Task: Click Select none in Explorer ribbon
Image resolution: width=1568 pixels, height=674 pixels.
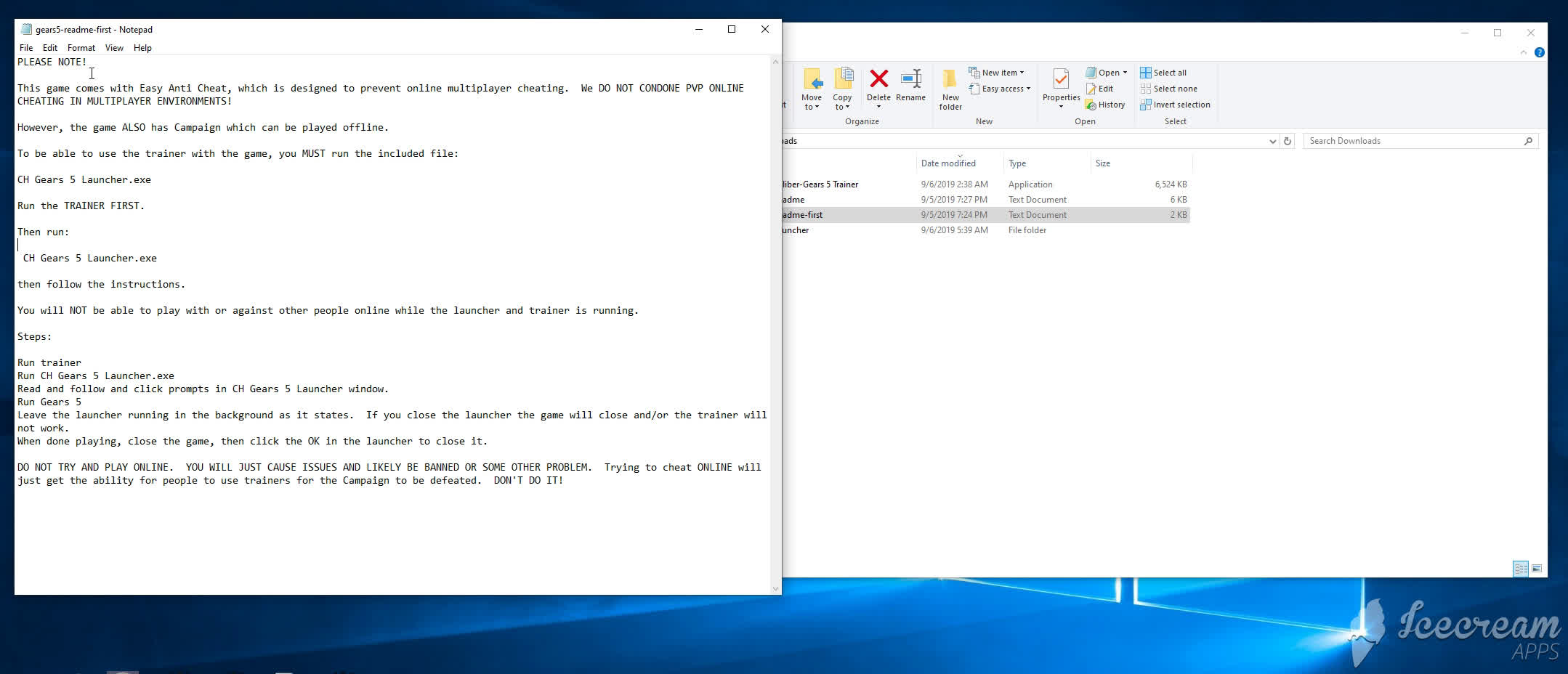Action: click(x=1168, y=89)
